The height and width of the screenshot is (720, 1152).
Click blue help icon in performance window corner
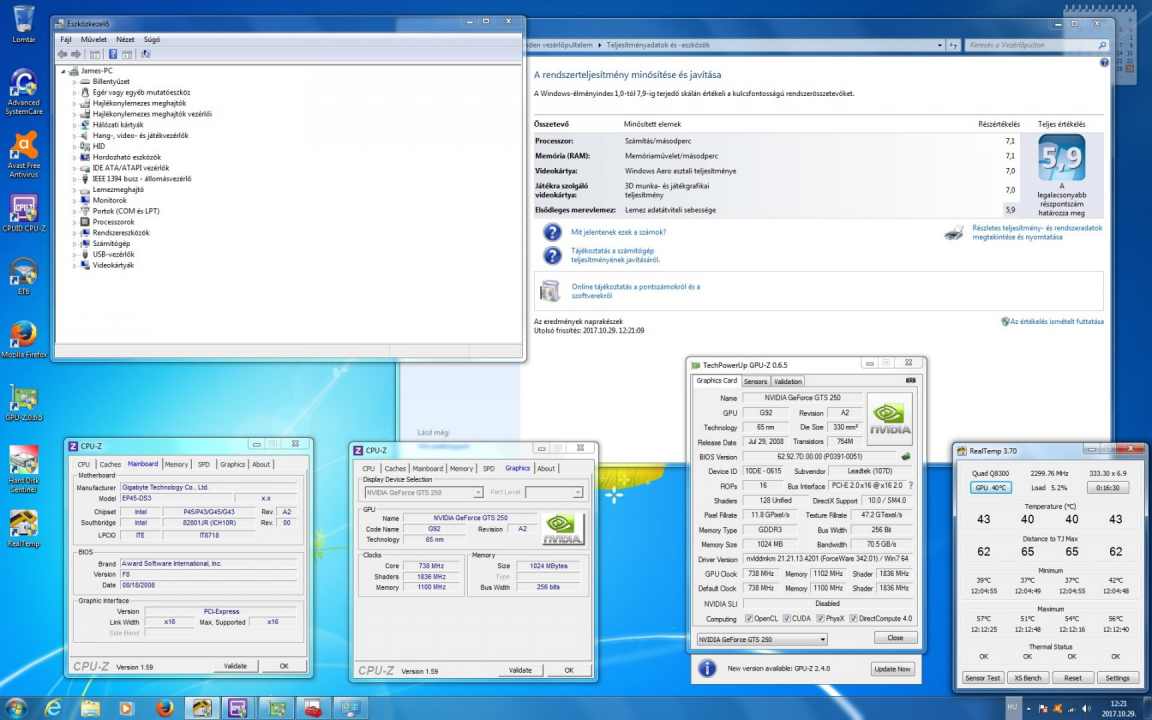(x=1104, y=63)
